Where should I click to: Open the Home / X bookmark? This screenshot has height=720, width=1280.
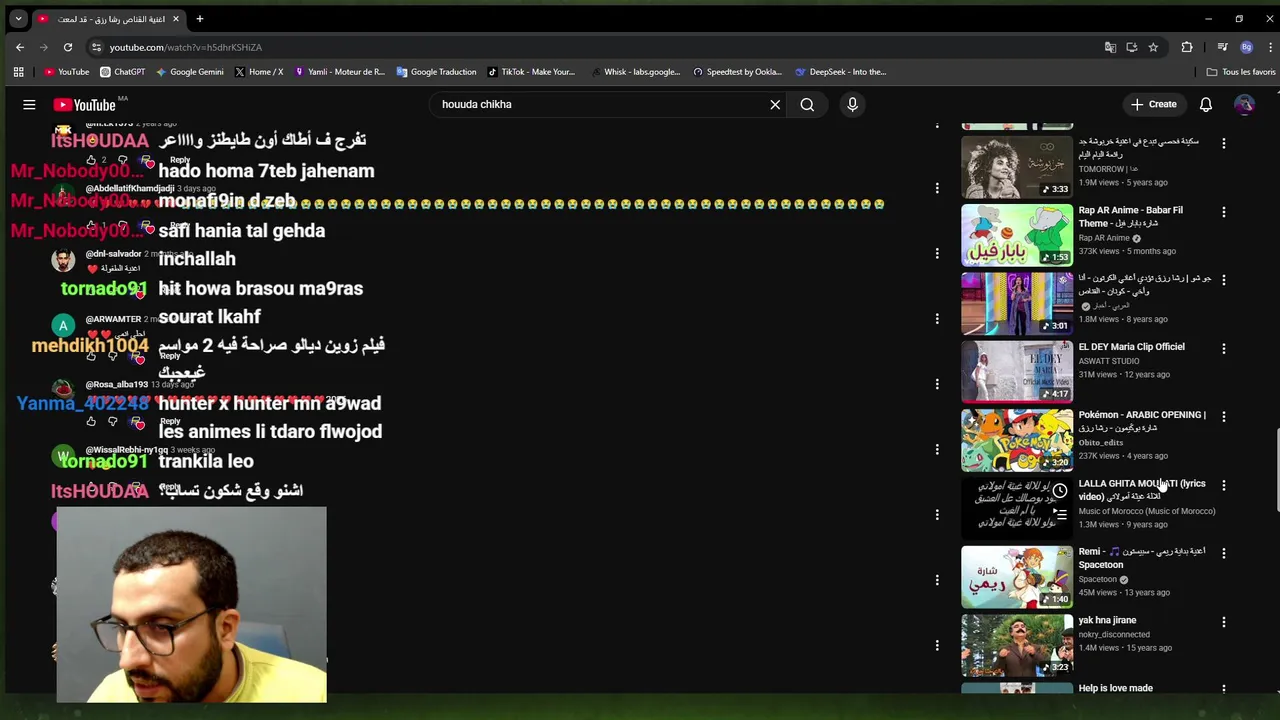258,72
